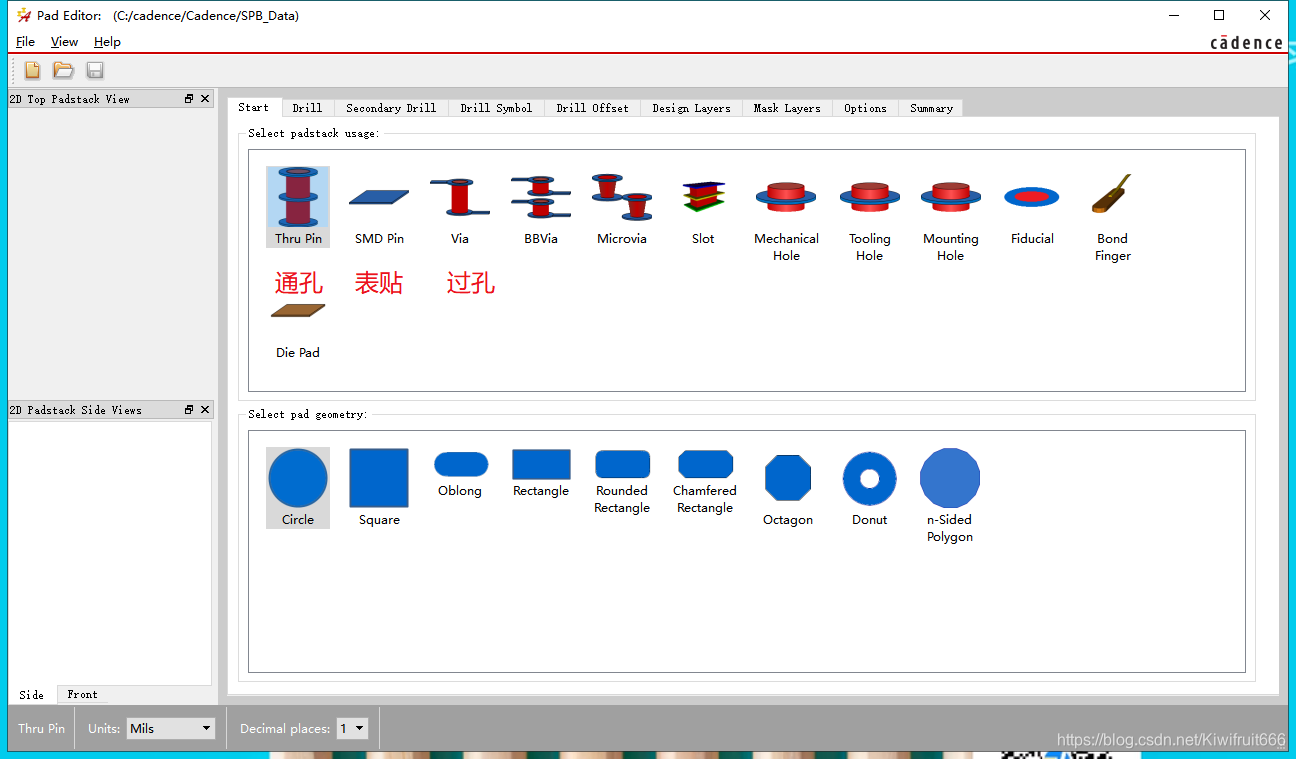Open the Design Layers tab
The height and width of the screenshot is (759, 1296).
click(x=691, y=108)
